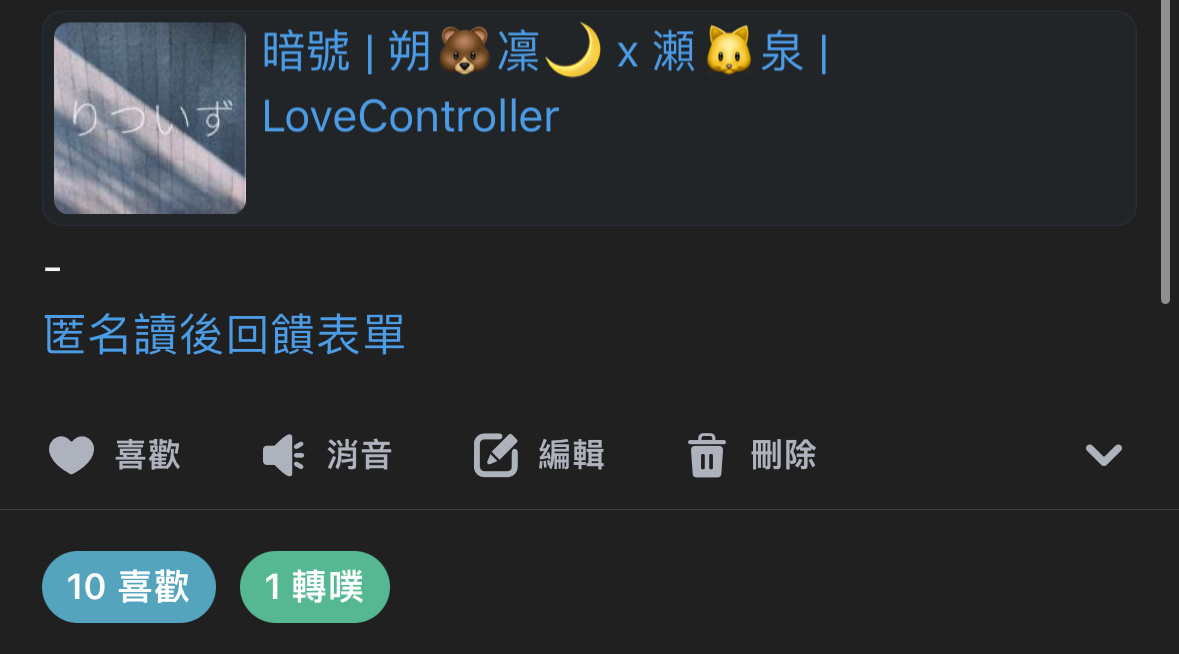Show the 10 喜歡 likes list
Screen dimensions: 1179x654
click(129, 586)
